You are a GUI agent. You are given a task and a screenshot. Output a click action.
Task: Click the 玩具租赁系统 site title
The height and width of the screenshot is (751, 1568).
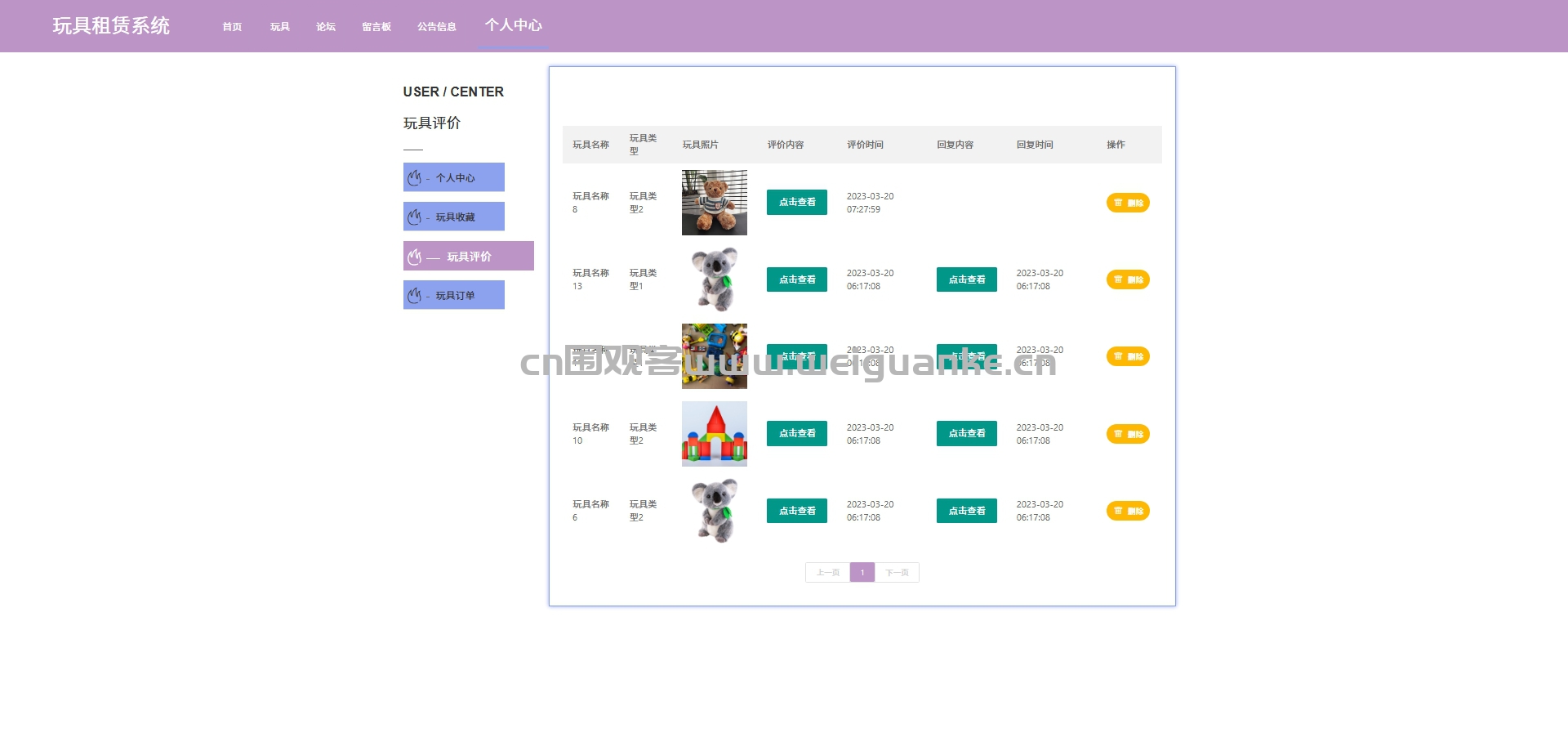tap(111, 26)
